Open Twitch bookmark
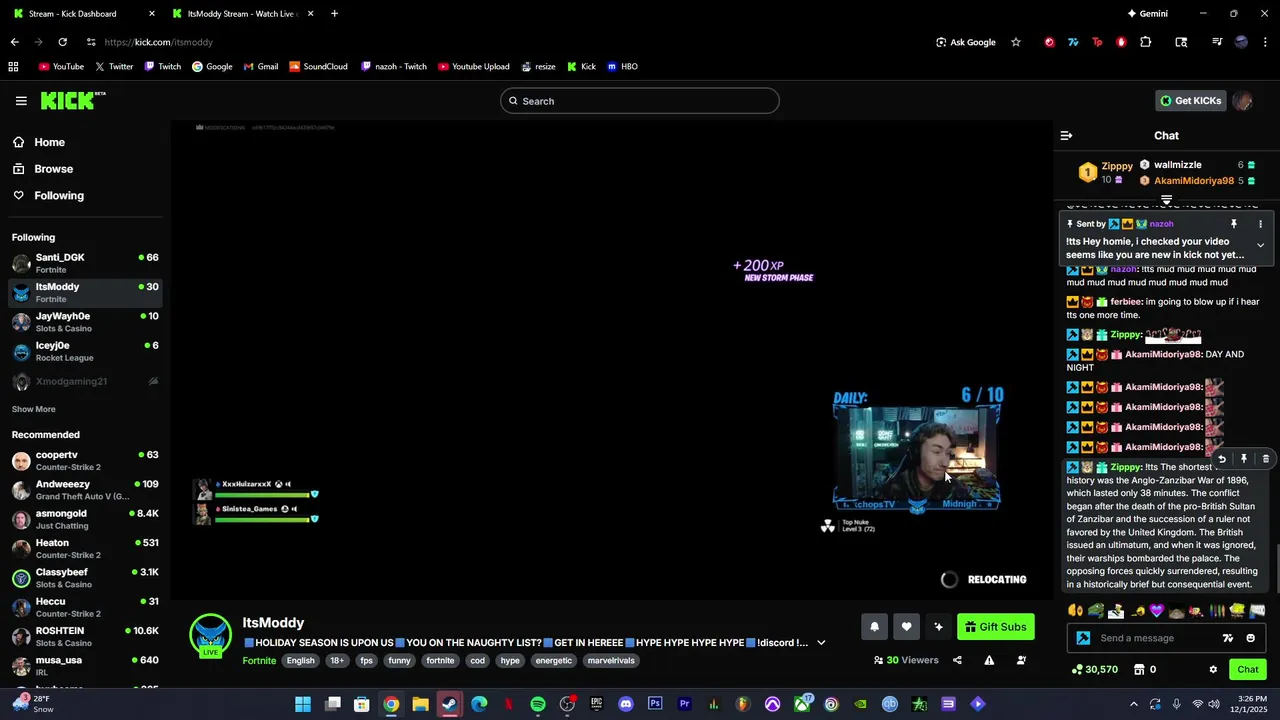This screenshot has height=720, width=1280. click(163, 67)
